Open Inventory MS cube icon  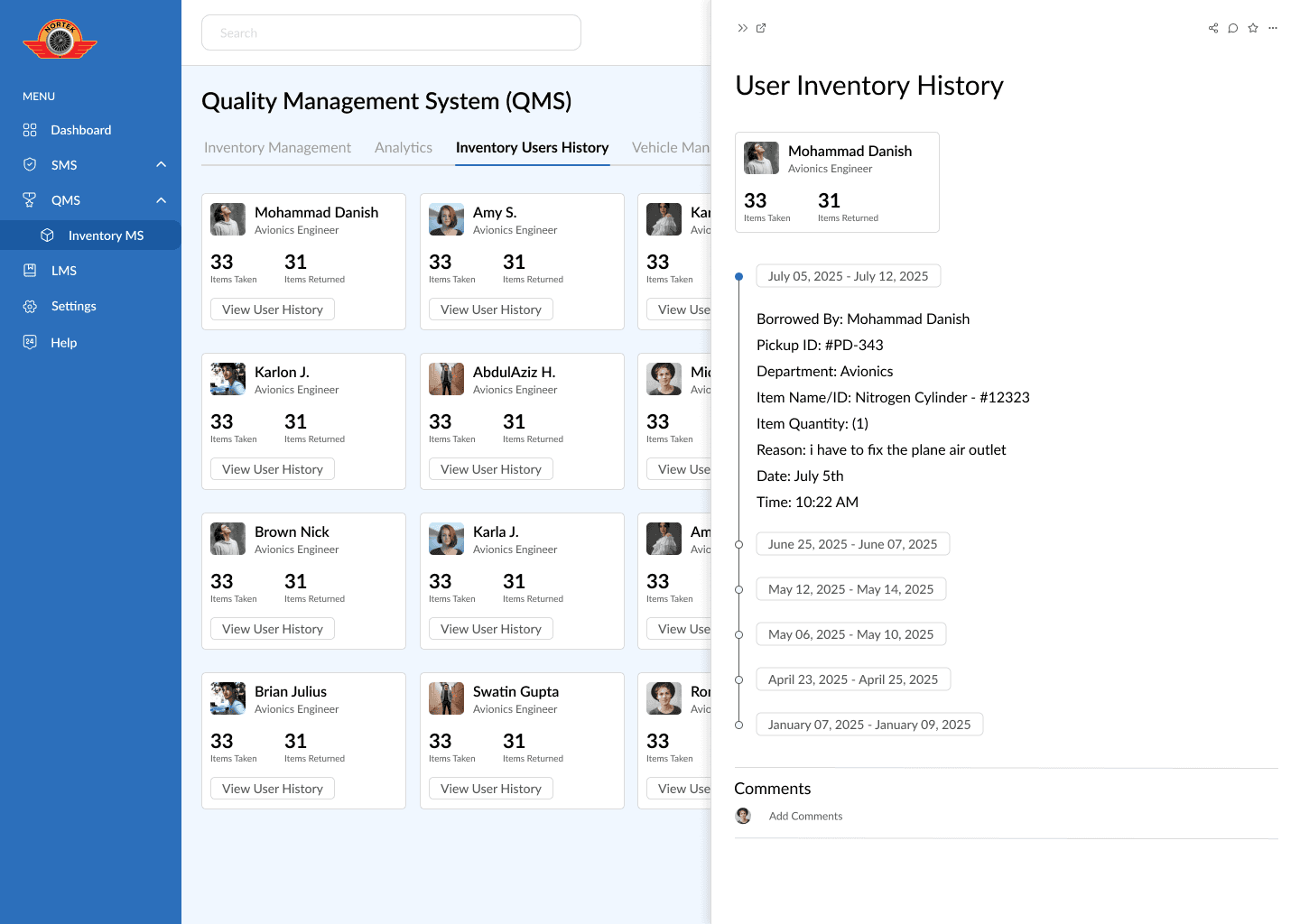tap(48, 236)
